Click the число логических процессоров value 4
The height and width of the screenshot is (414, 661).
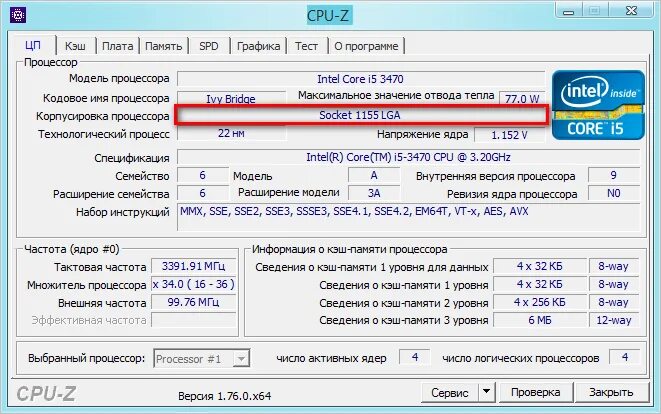[625, 357]
